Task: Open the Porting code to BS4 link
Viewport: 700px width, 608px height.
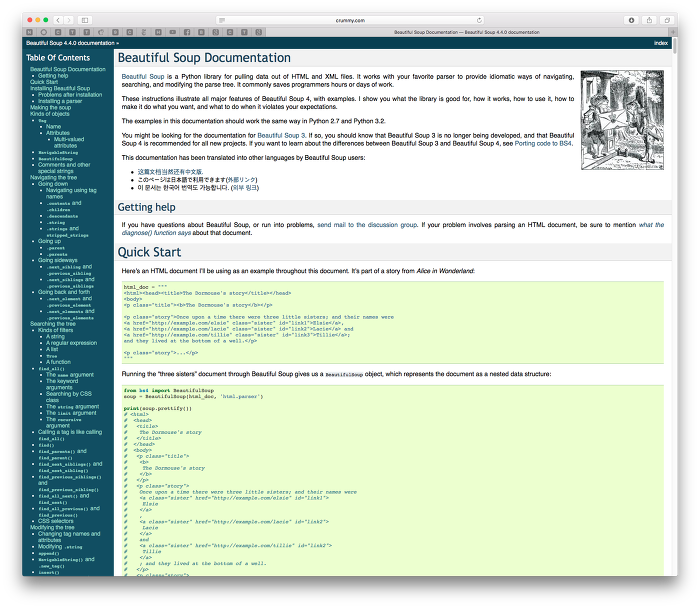Action: point(543,143)
